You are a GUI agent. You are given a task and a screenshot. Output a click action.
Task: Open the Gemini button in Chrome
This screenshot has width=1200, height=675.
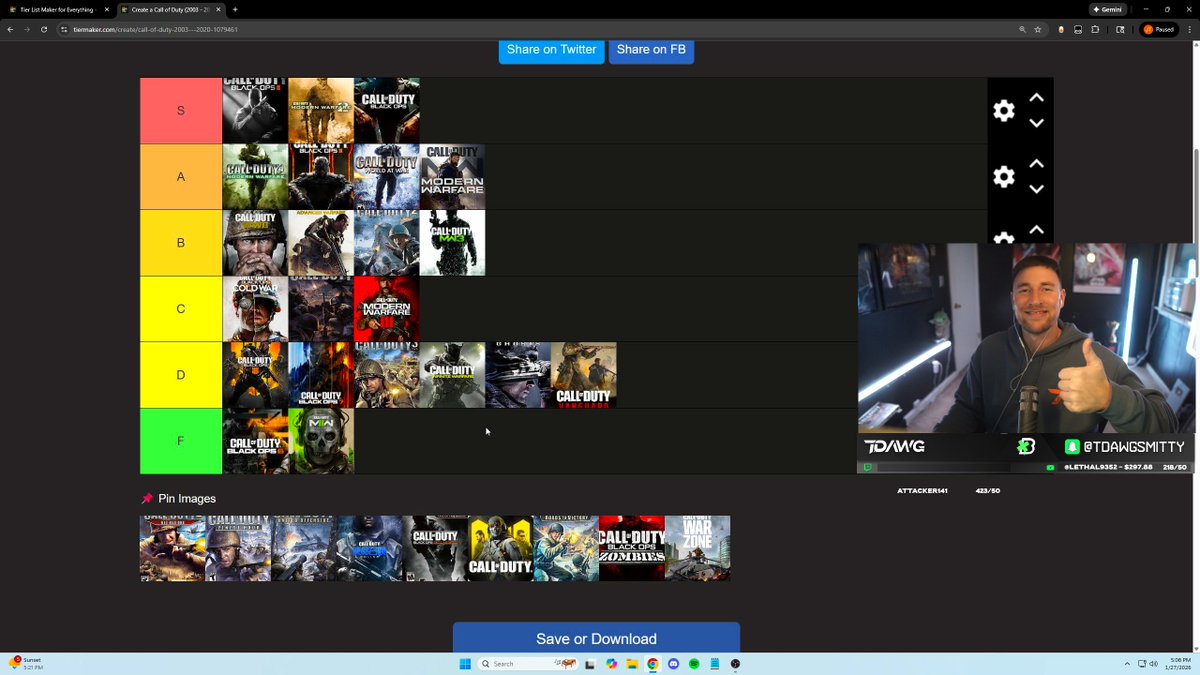(1108, 9)
